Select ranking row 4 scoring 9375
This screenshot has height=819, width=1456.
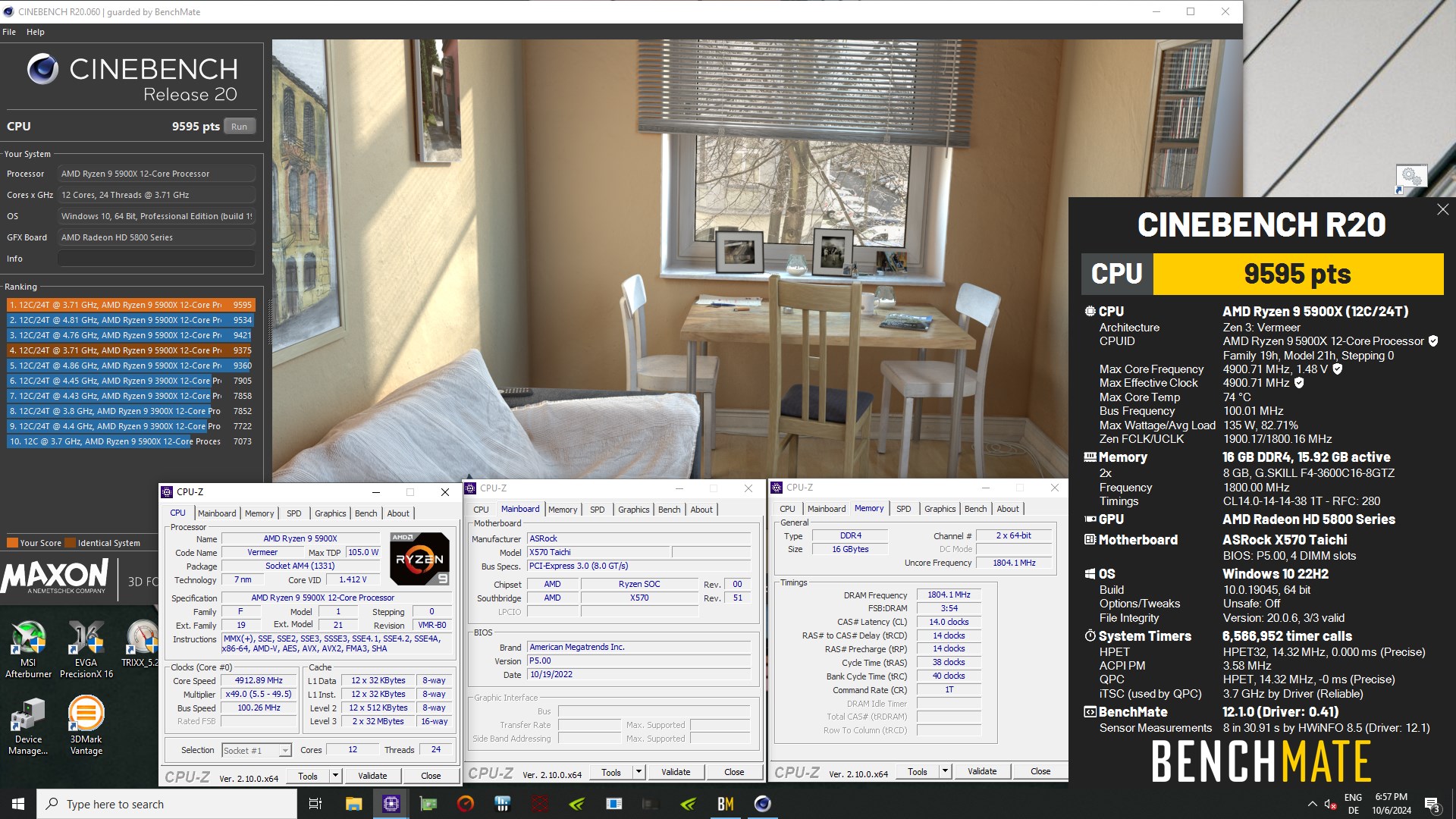pyautogui.click(x=130, y=350)
